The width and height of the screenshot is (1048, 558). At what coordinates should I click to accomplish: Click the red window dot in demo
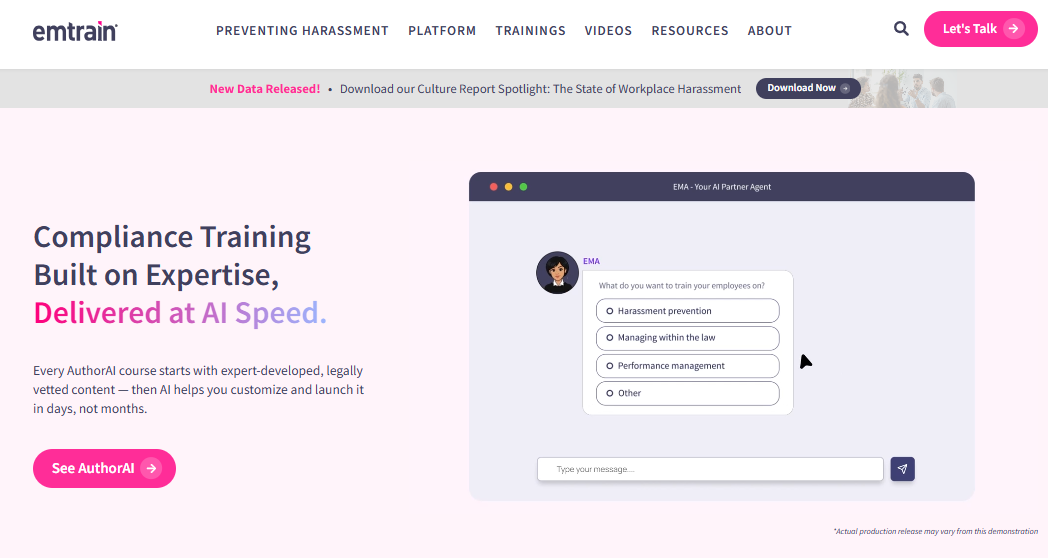[x=493, y=187]
